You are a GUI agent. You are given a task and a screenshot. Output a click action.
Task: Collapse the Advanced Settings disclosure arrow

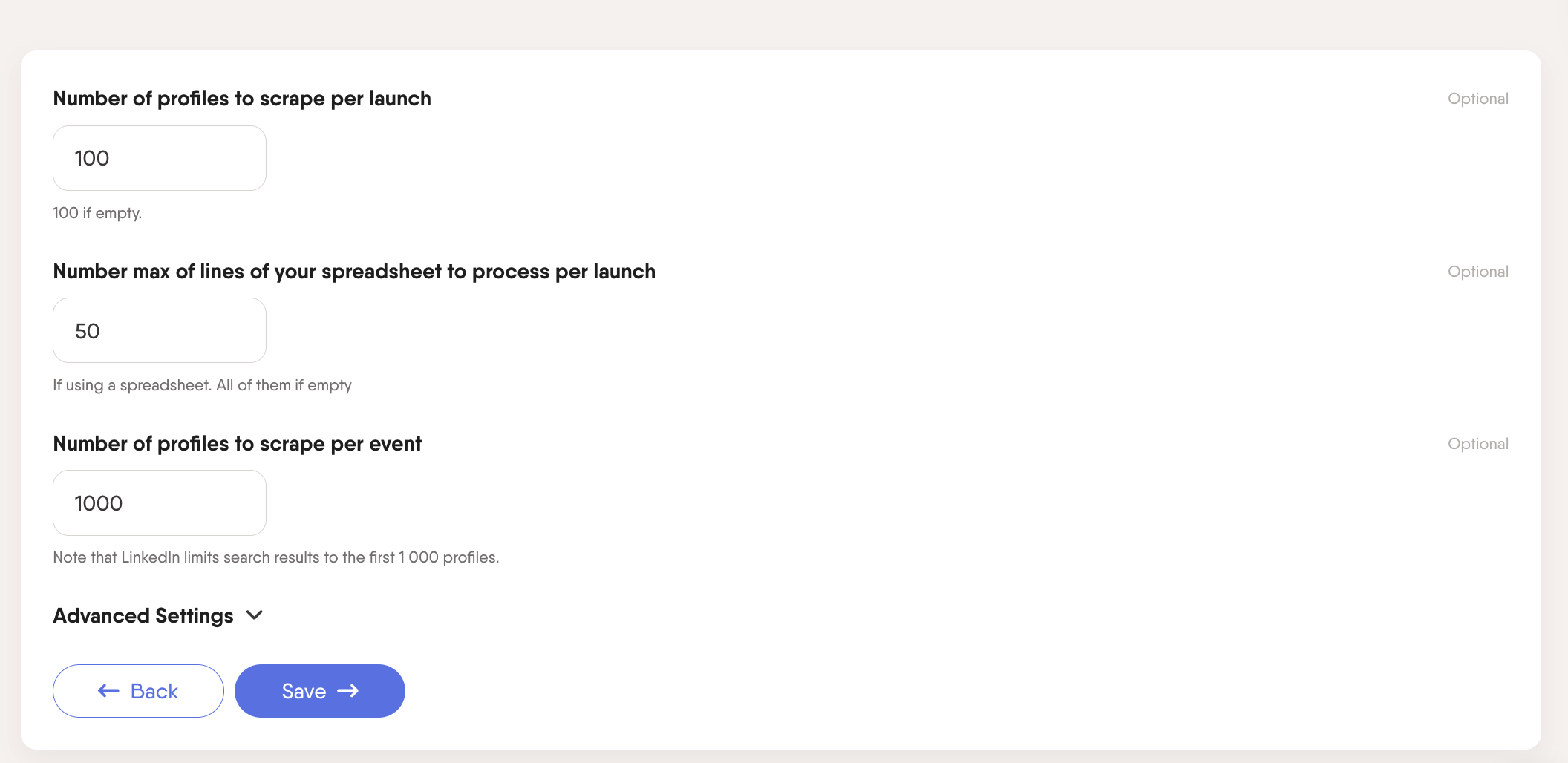pyautogui.click(x=254, y=615)
